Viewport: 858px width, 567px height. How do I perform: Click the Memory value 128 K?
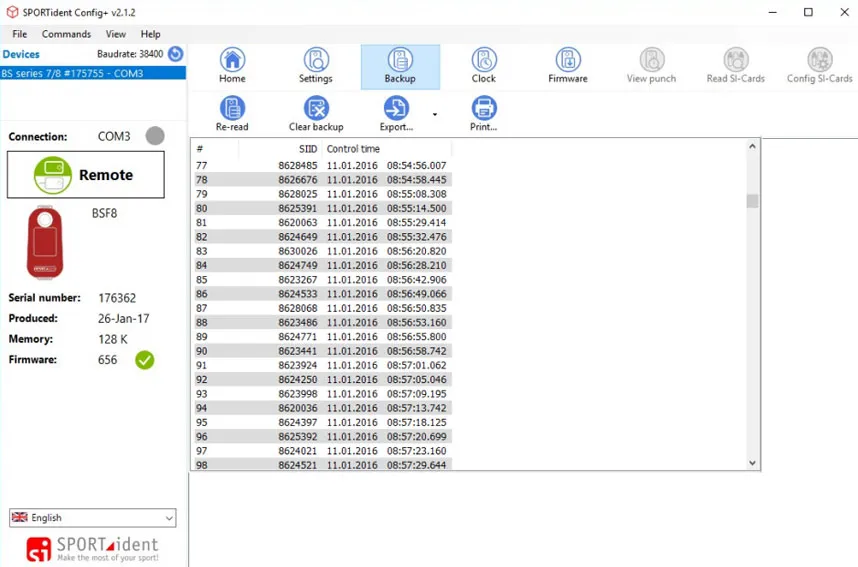[x=113, y=339]
